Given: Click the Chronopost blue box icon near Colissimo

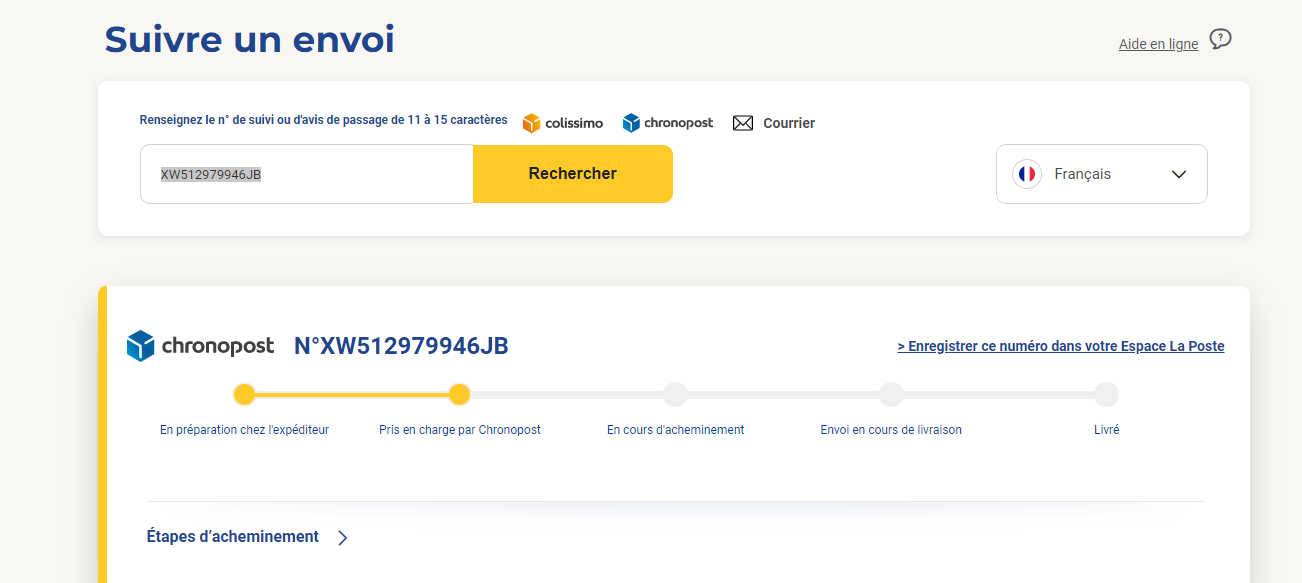Looking at the screenshot, I should coord(631,123).
